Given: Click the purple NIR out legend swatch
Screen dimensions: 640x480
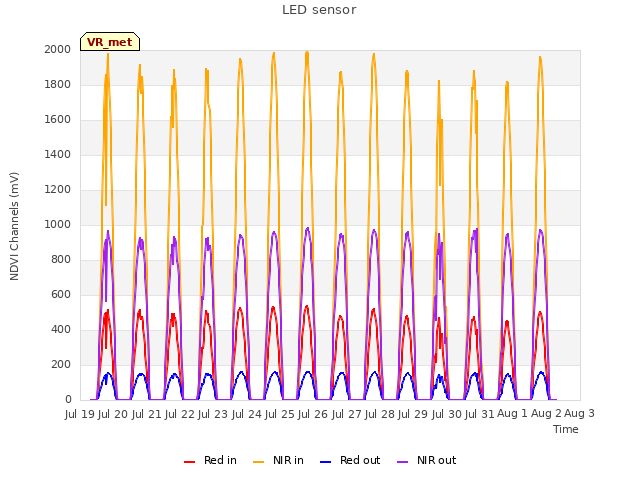Looking at the screenshot, I should coord(402,462).
